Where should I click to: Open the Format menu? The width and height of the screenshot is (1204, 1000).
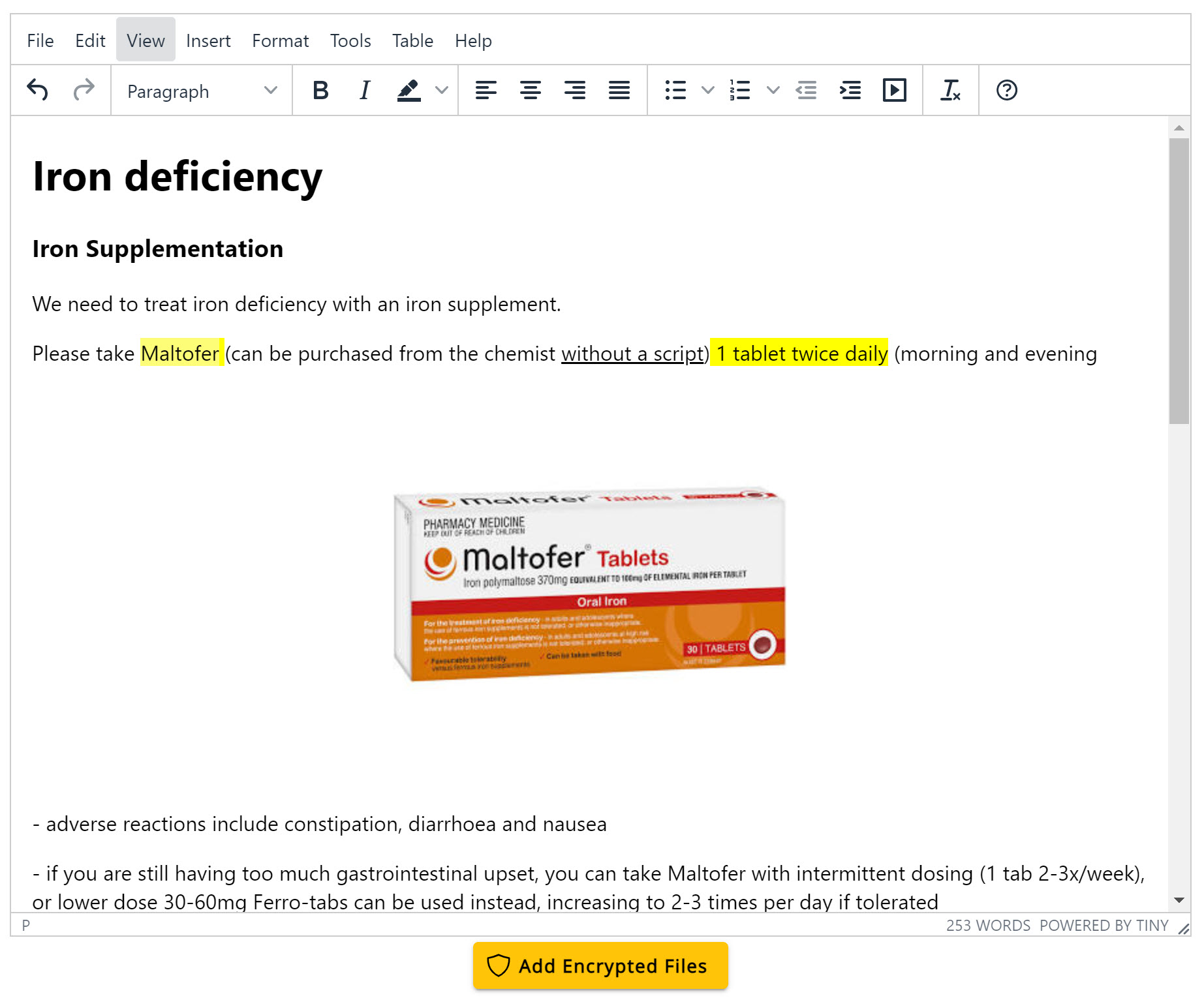281,40
